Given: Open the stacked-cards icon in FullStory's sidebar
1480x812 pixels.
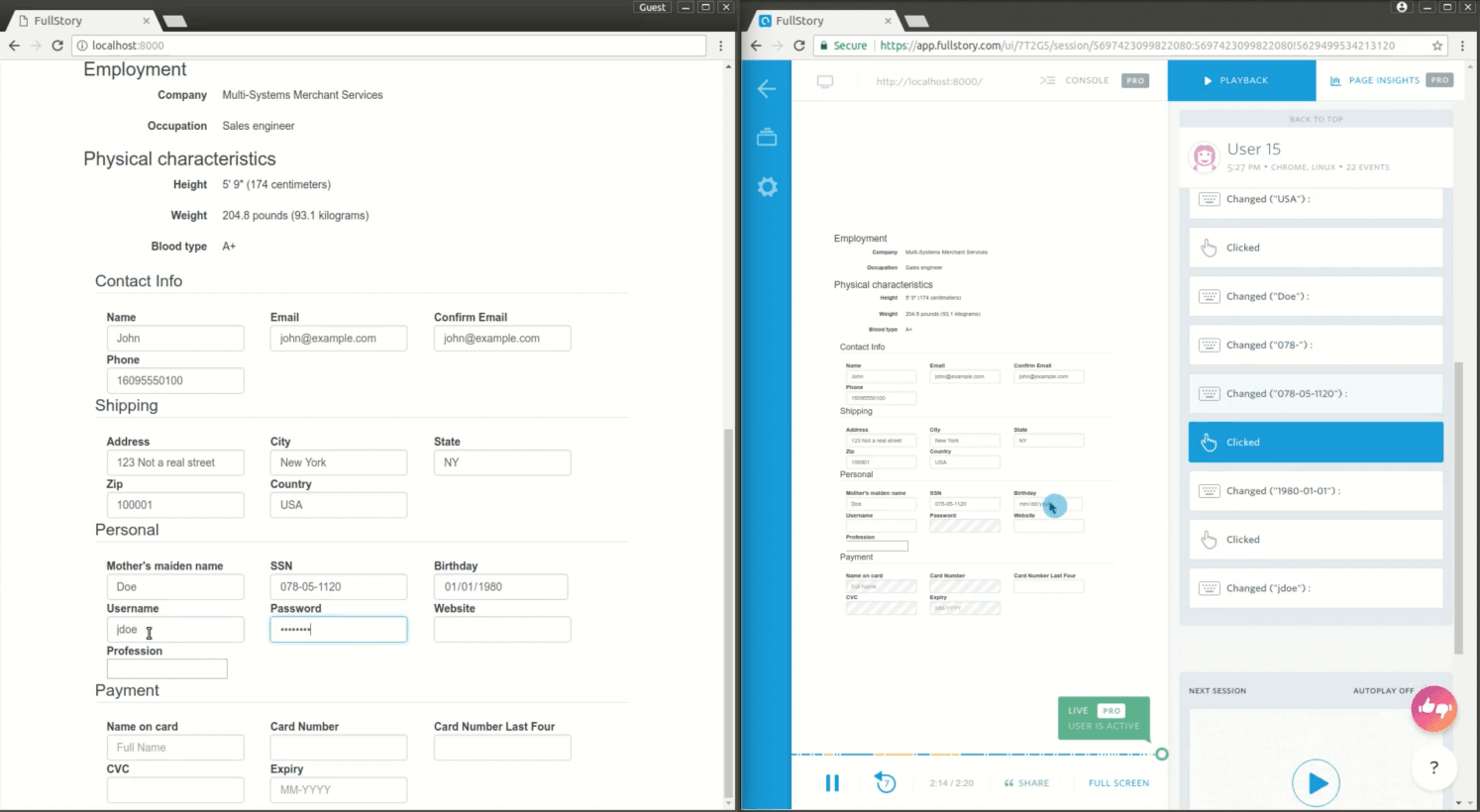Looking at the screenshot, I should coord(767,138).
